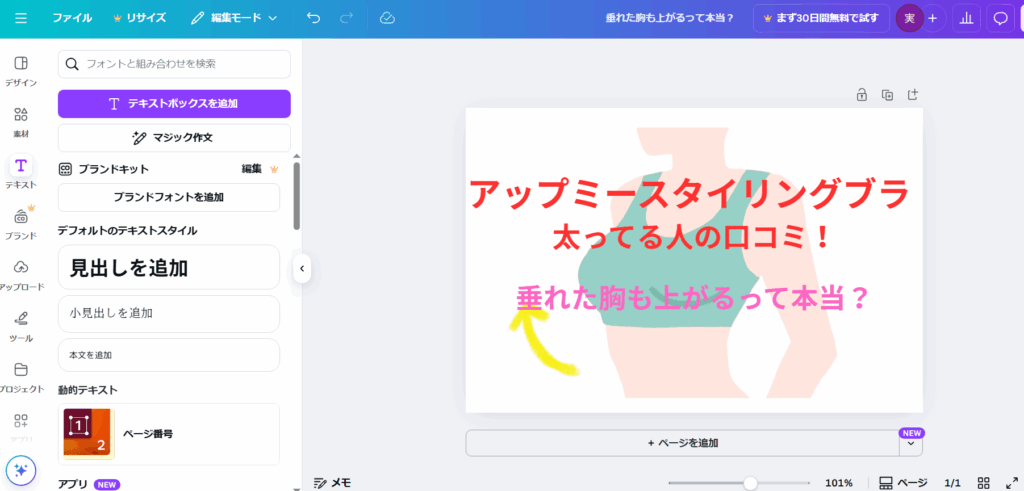Open the ページ page view
This screenshot has width=1024, height=491.
tap(903, 483)
